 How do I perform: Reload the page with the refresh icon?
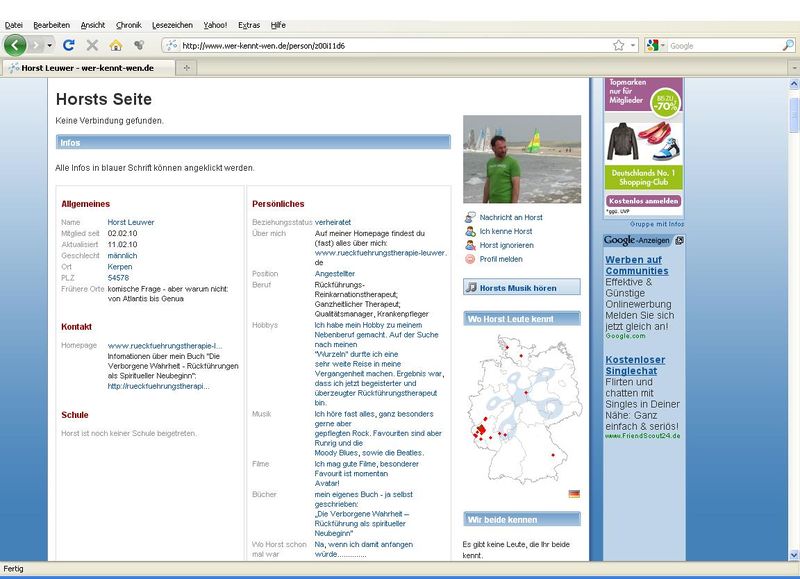pyautogui.click(x=68, y=43)
